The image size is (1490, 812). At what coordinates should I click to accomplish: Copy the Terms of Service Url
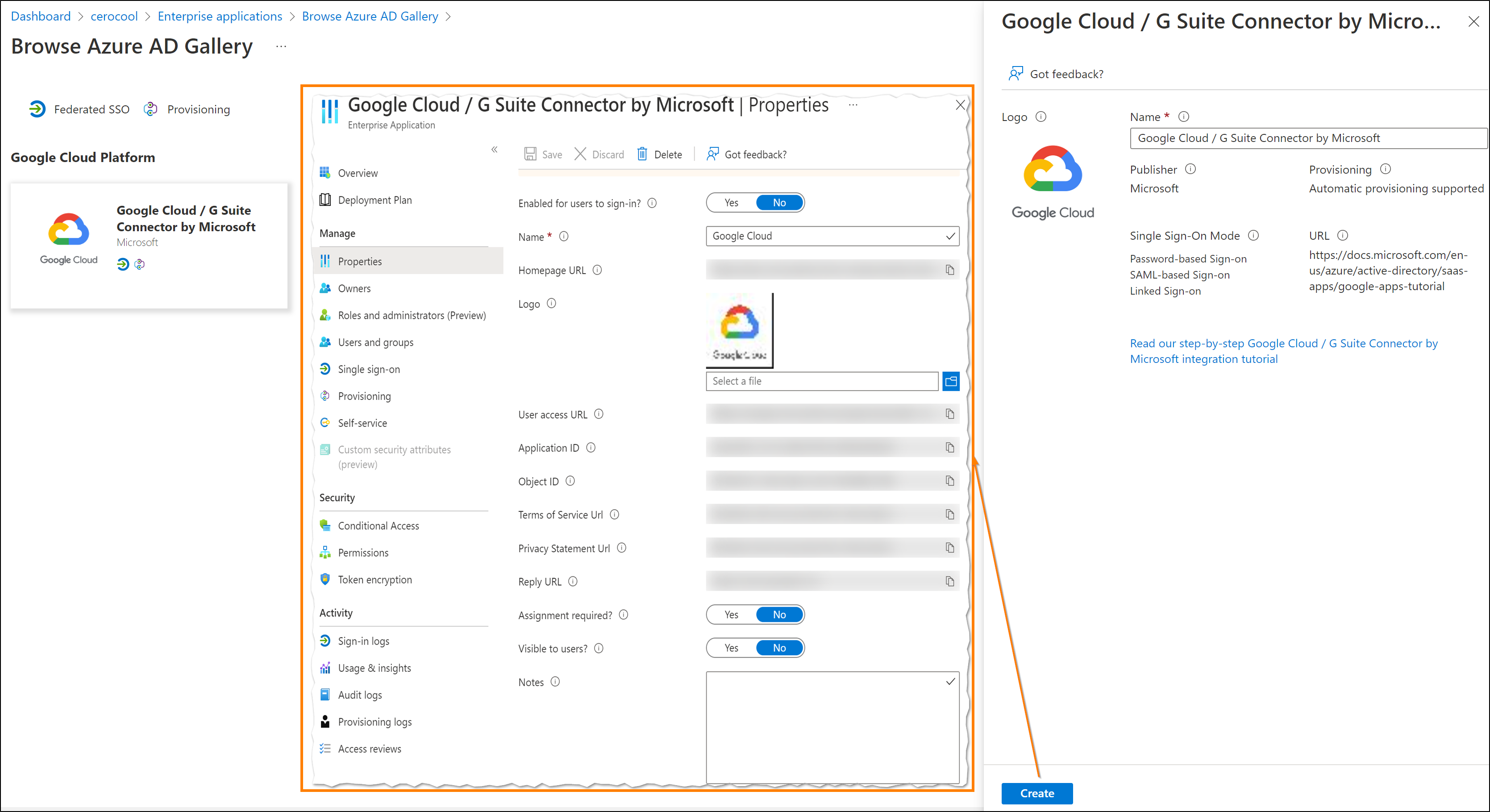coord(950,515)
